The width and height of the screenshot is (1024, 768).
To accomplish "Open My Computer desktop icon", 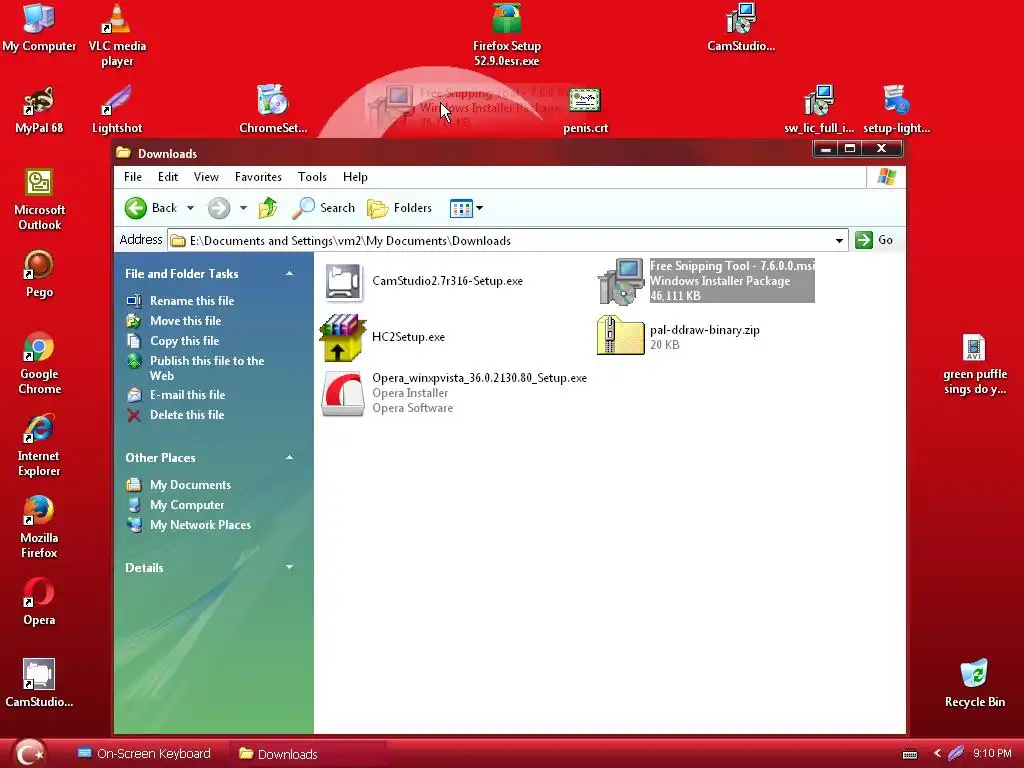I will (x=39, y=27).
